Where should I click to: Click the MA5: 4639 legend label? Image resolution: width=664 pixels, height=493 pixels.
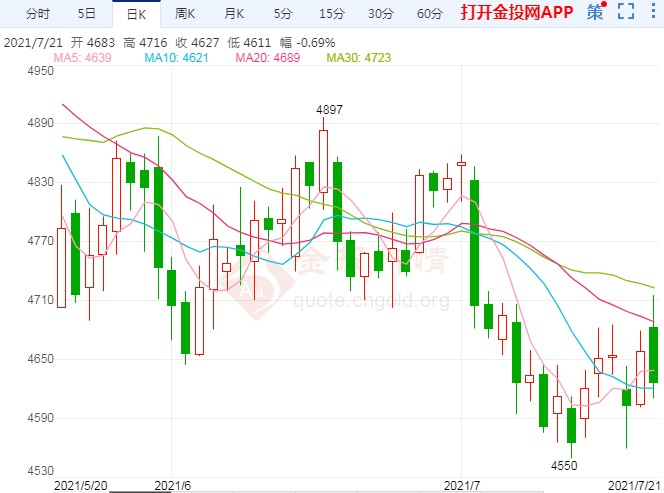pyautogui.click(x=82, y=58)
